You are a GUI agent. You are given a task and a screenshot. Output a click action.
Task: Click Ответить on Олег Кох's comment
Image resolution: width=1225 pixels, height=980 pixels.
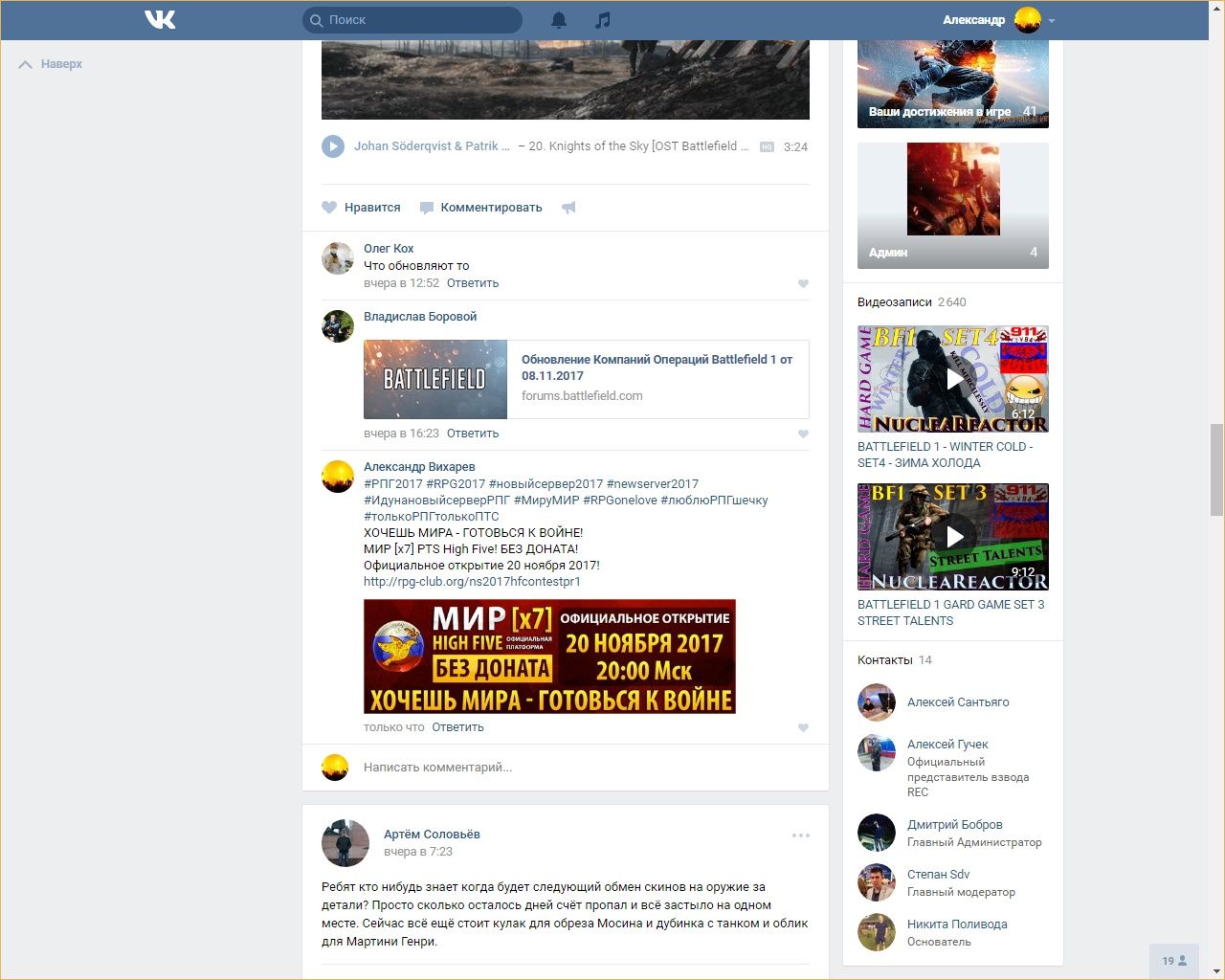(x=473, y=283)
